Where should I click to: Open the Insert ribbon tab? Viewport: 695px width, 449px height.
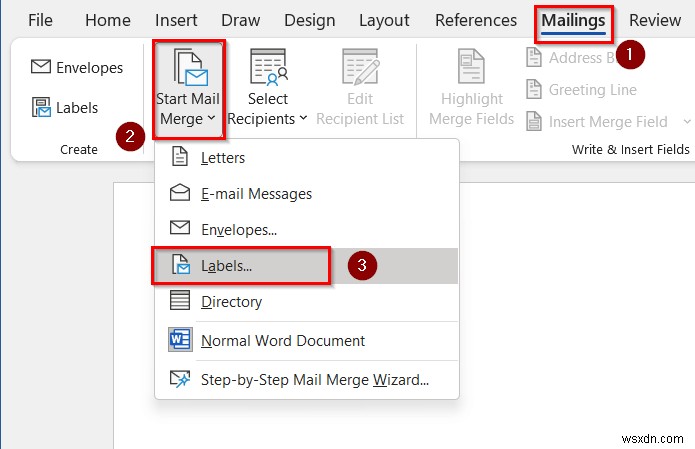click(176, 20)
